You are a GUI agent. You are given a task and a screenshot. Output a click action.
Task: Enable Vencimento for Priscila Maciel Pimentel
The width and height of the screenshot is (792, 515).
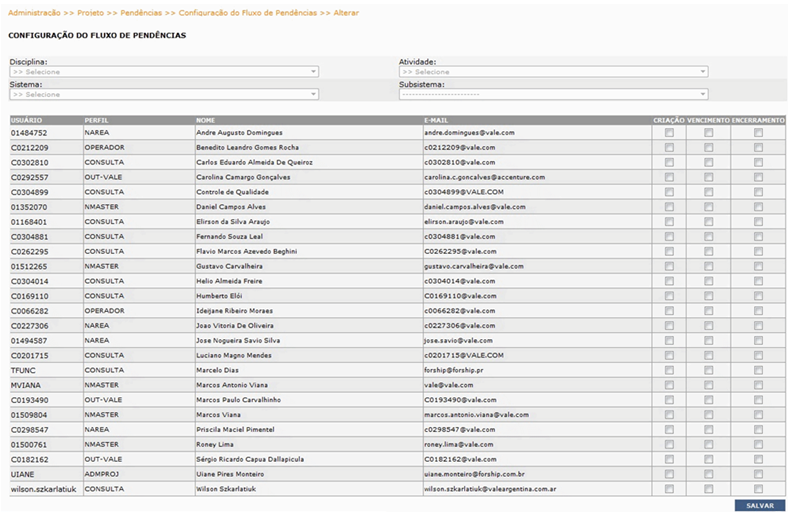[x=709, y=430]
